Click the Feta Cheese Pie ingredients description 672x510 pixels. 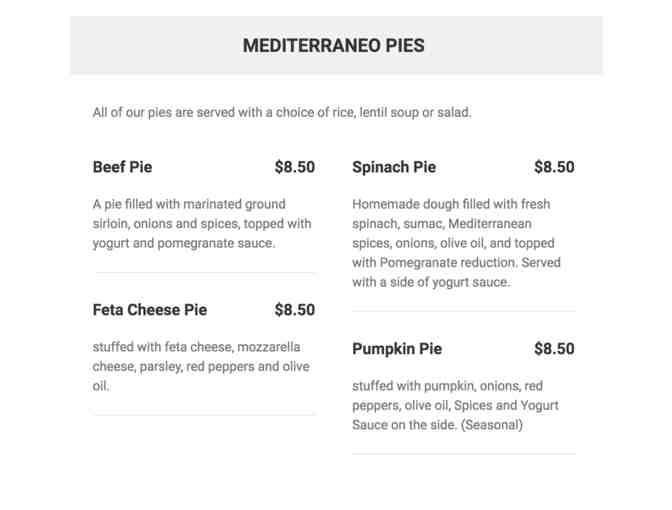(200, 366)
